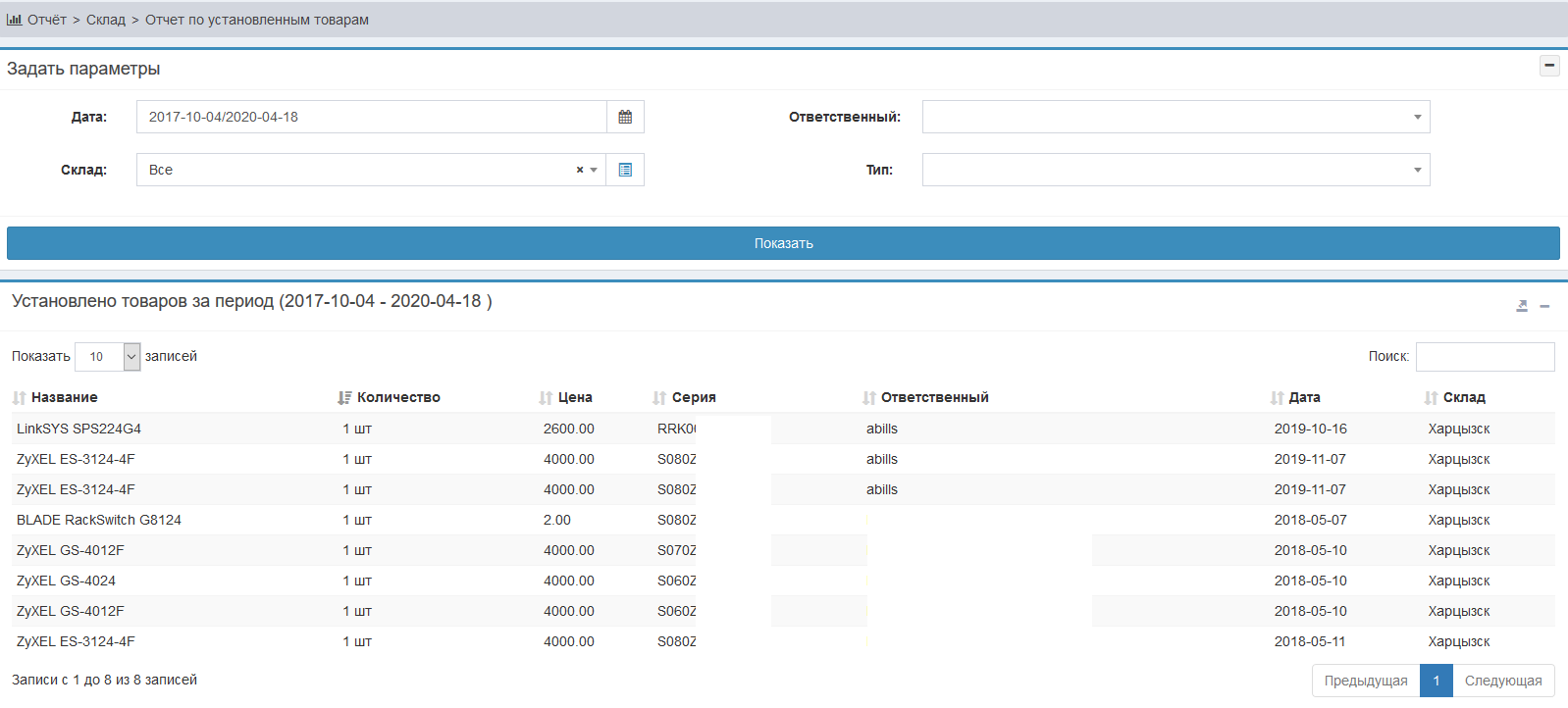The width and height of the screenshot is (1568, 708).
Task: Collapse the results panel with minus icon
Action: (1544, 306)
